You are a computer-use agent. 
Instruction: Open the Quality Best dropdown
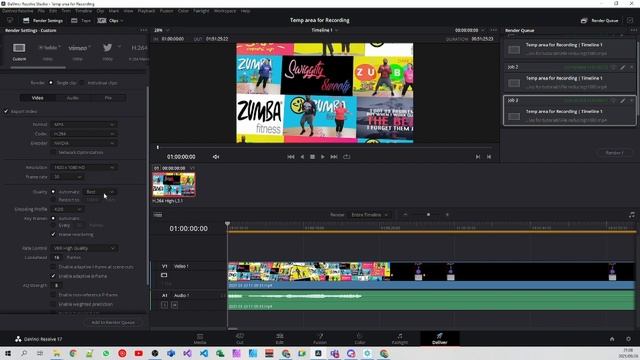coord(100,192)
